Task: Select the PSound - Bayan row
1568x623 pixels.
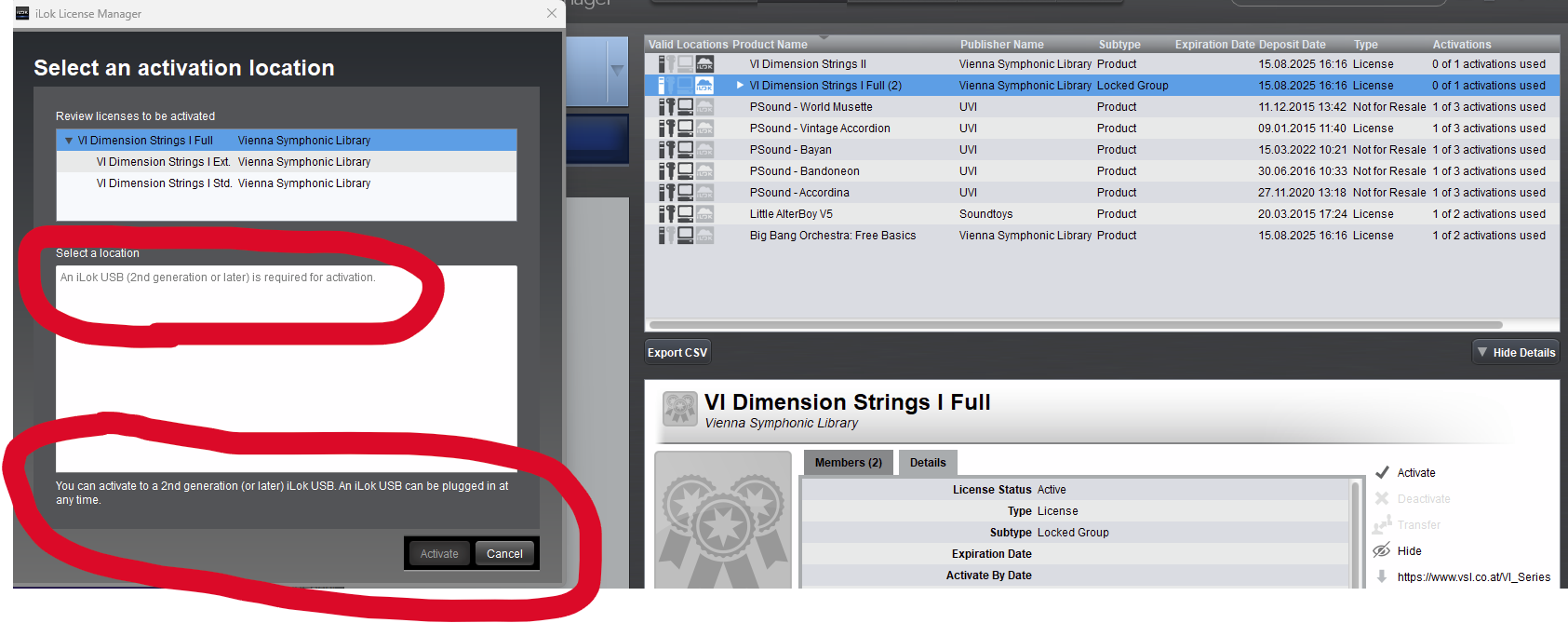Action: (1103, 150)
